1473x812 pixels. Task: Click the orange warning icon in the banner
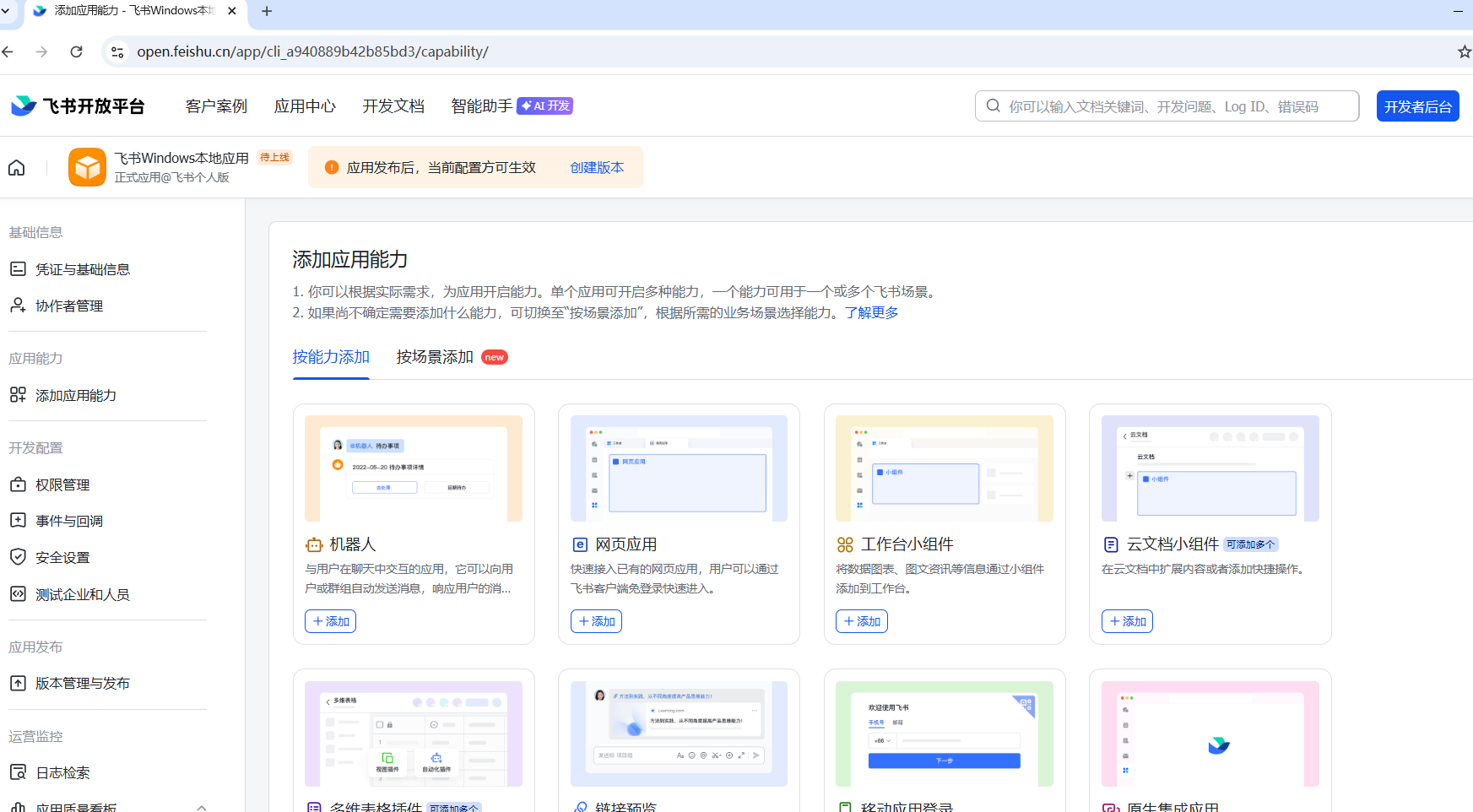tap(332, 167)
